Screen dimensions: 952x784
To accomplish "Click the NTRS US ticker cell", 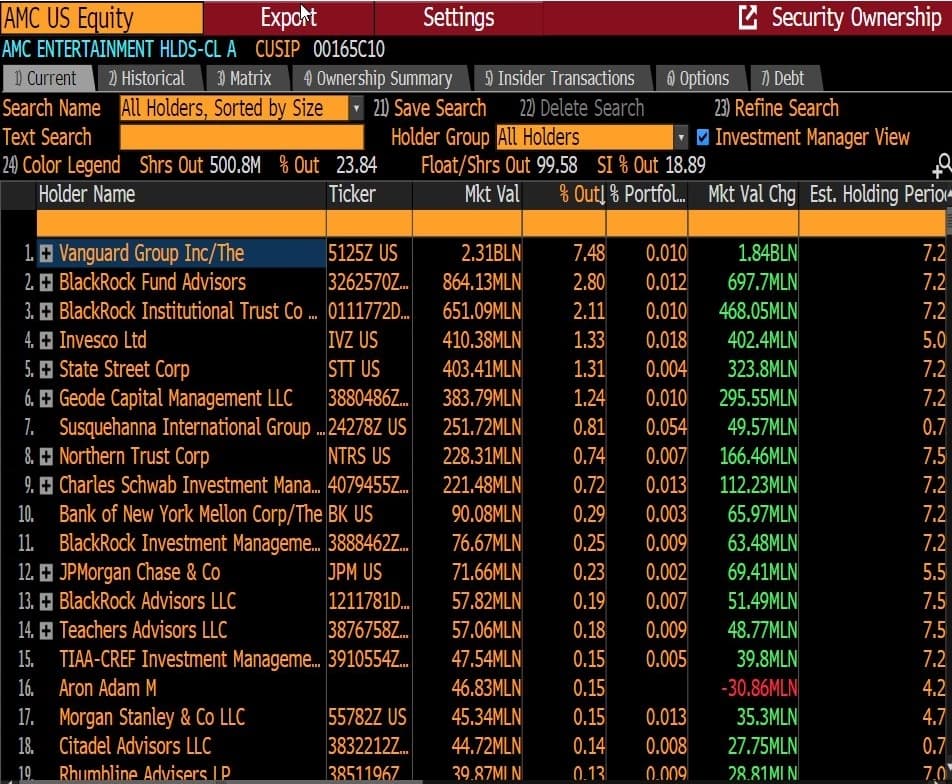I will pos(359,456).
